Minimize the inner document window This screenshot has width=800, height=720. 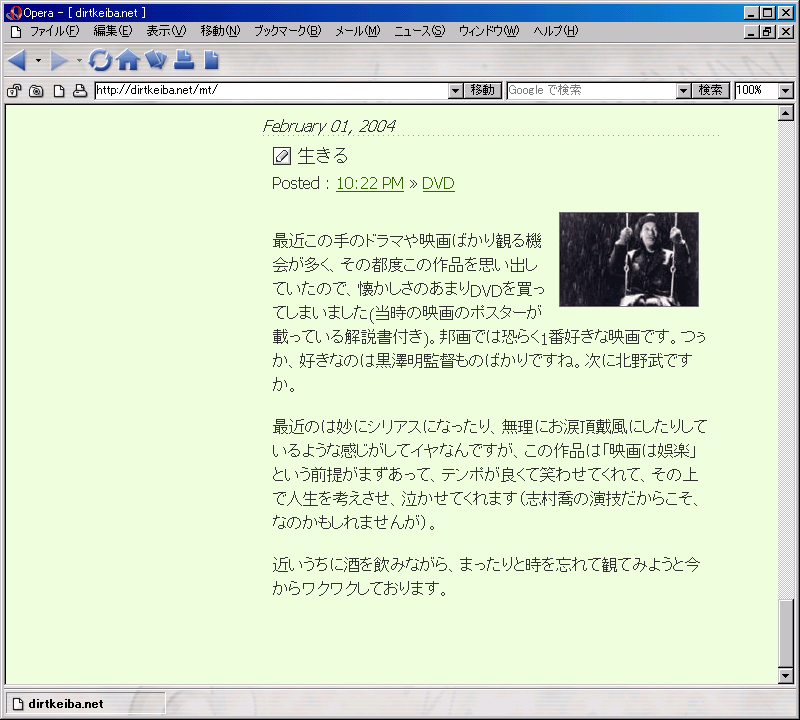click(x=751, y=32)
